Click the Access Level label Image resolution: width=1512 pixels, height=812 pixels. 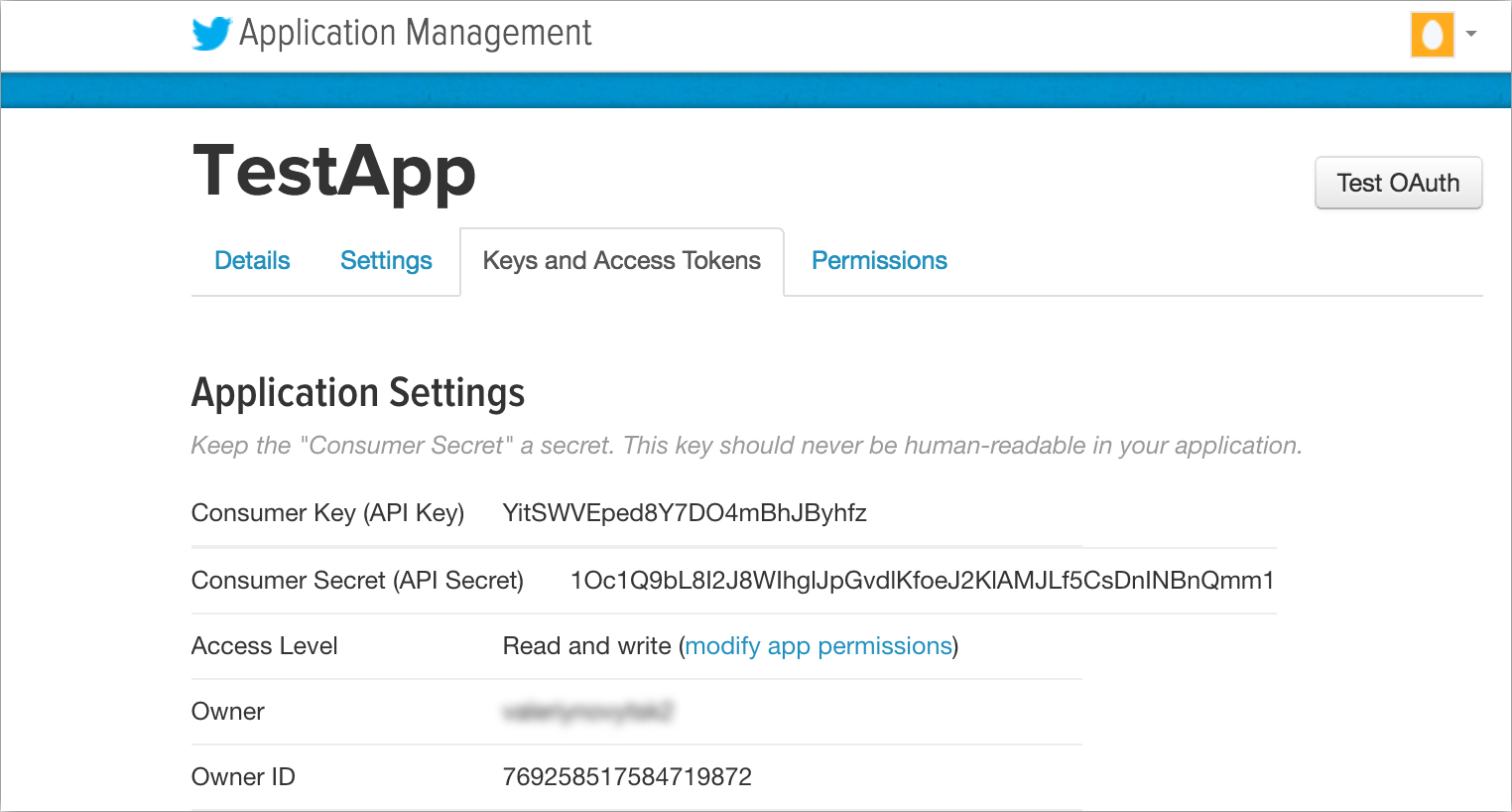coord(265,646)
